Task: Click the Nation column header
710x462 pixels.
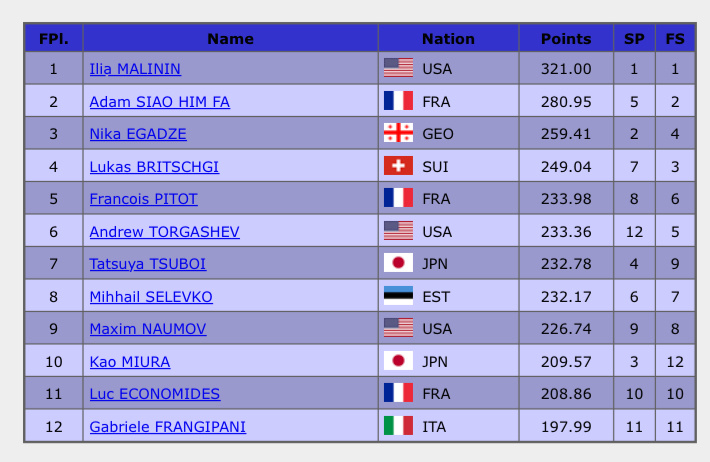Action: point(448,38)
